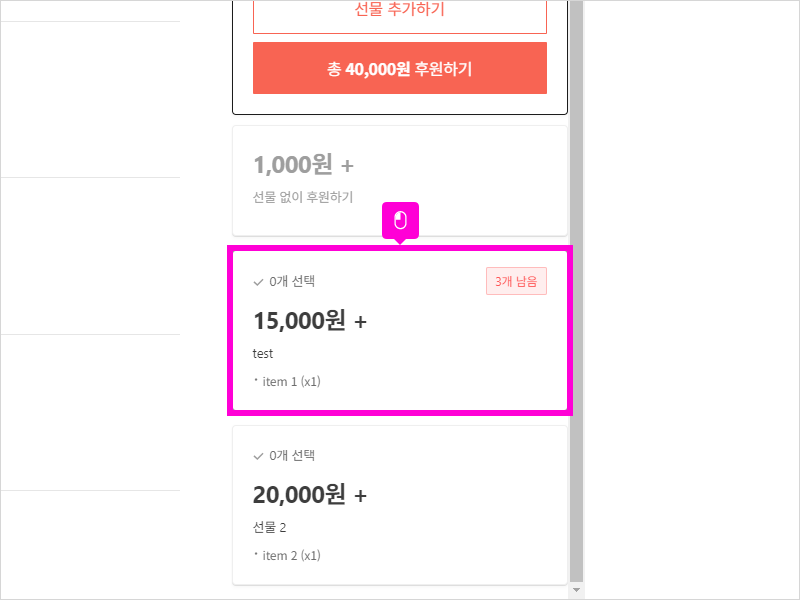Screen dimensions: 800x600
Task: Select the 1,000원 no-reward pledge card
Action: click(399, 180)
